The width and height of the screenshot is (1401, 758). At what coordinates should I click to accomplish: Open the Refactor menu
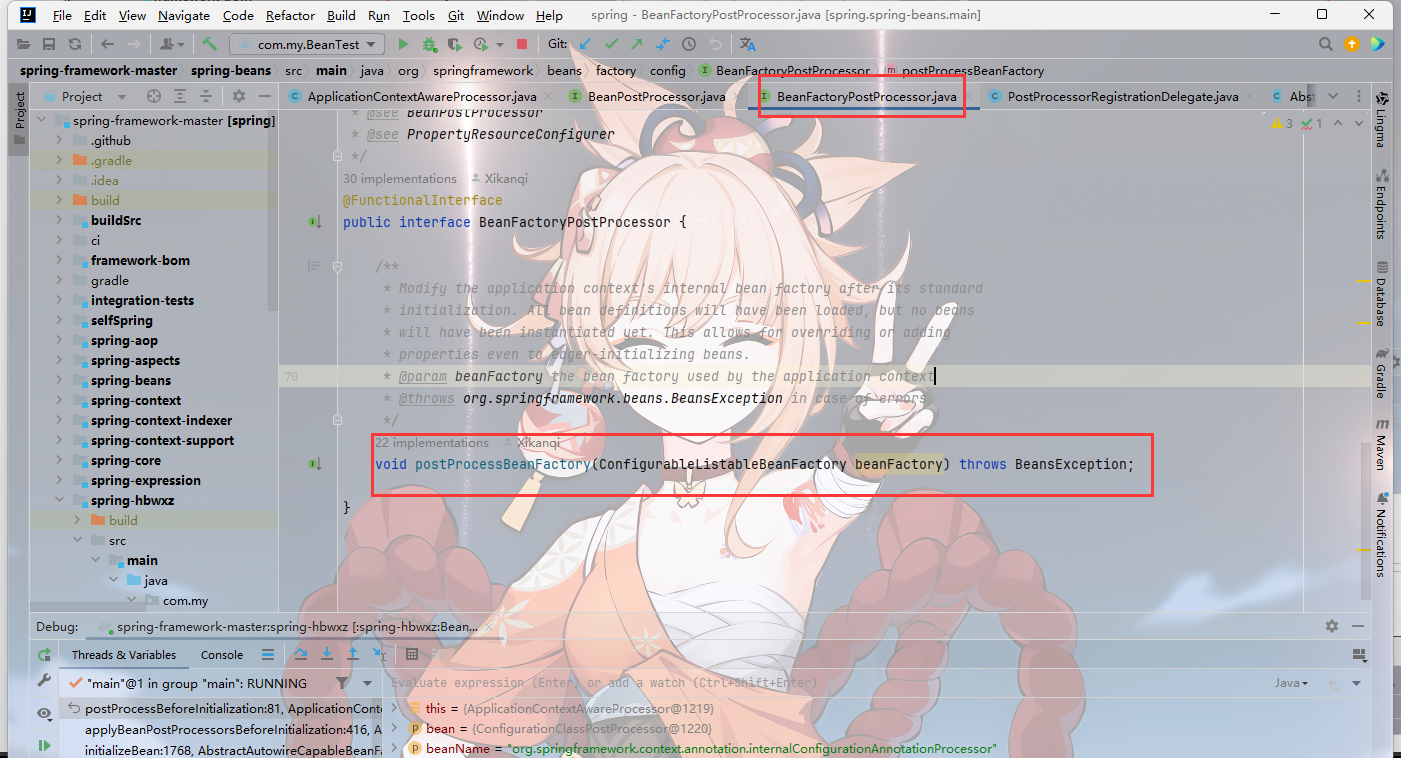point(290,16)
